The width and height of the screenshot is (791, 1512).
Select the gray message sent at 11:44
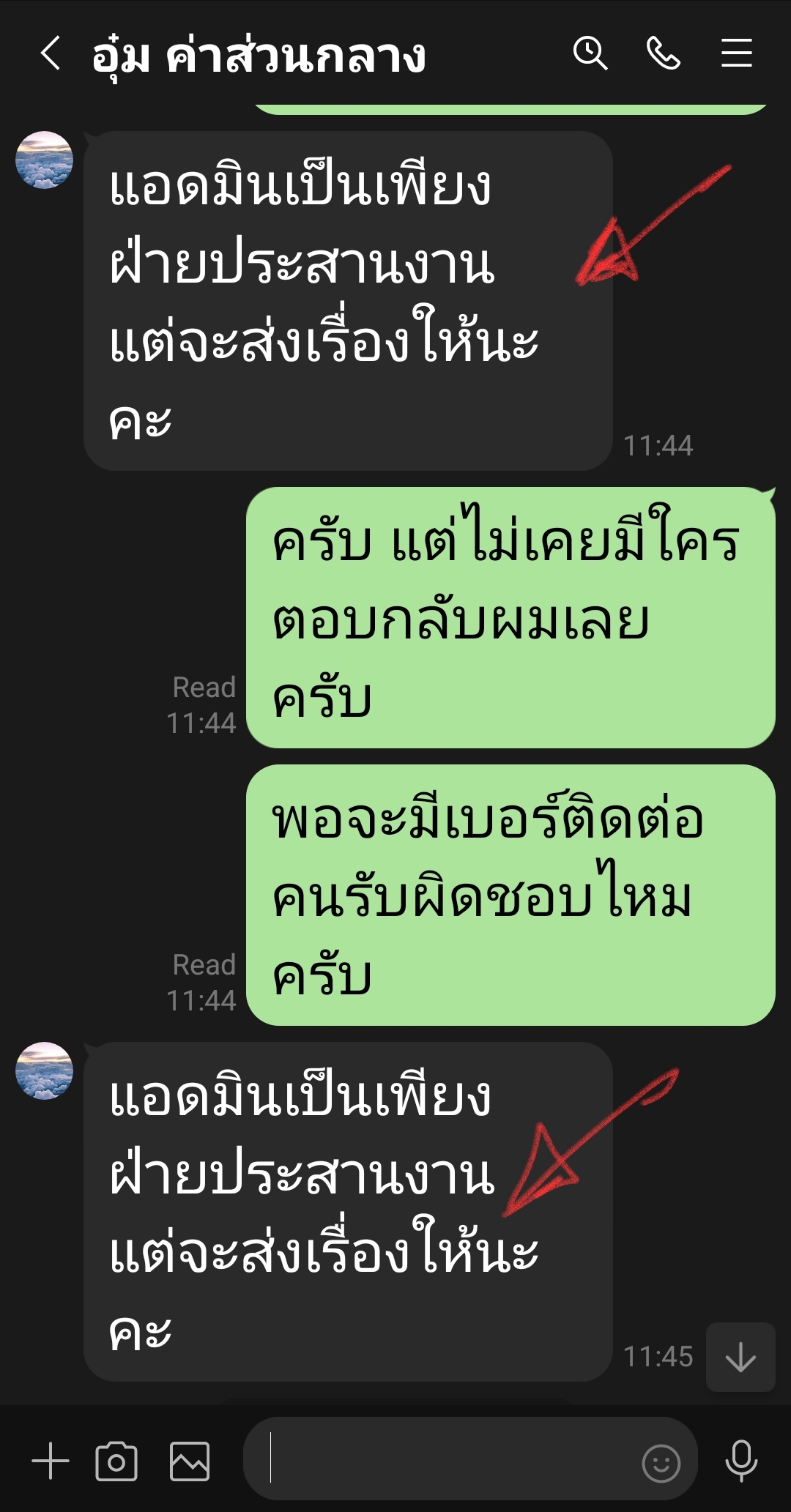tap(348, 301)
